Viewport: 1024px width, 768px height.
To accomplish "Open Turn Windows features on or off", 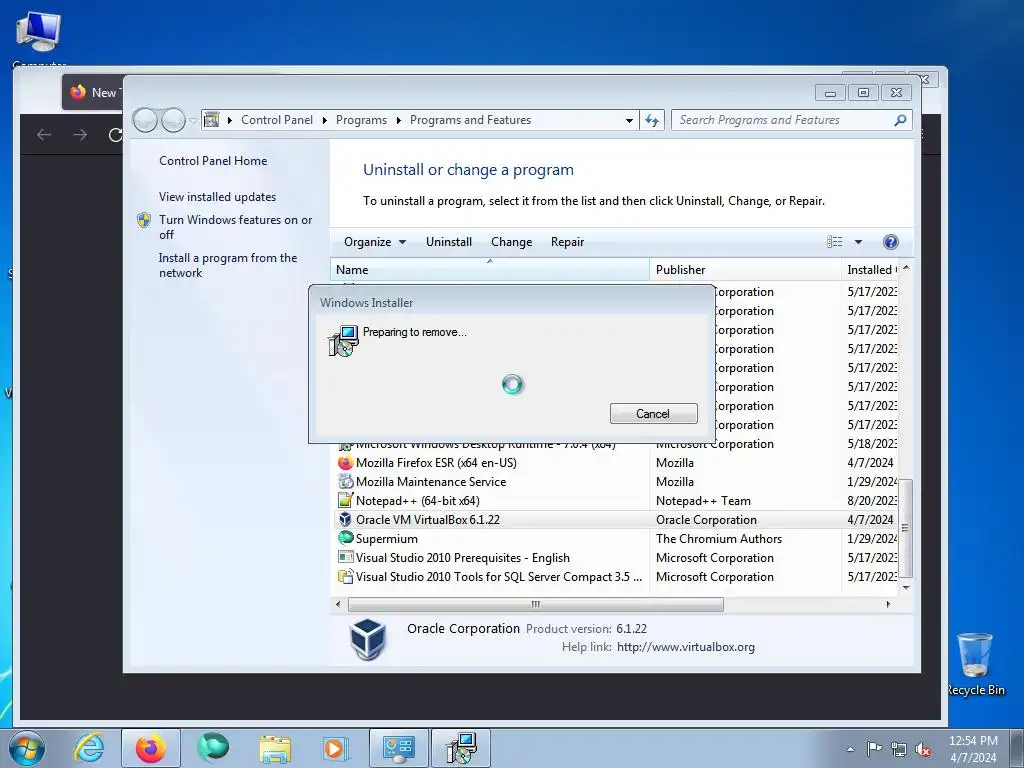I will (x=235, y=227).
